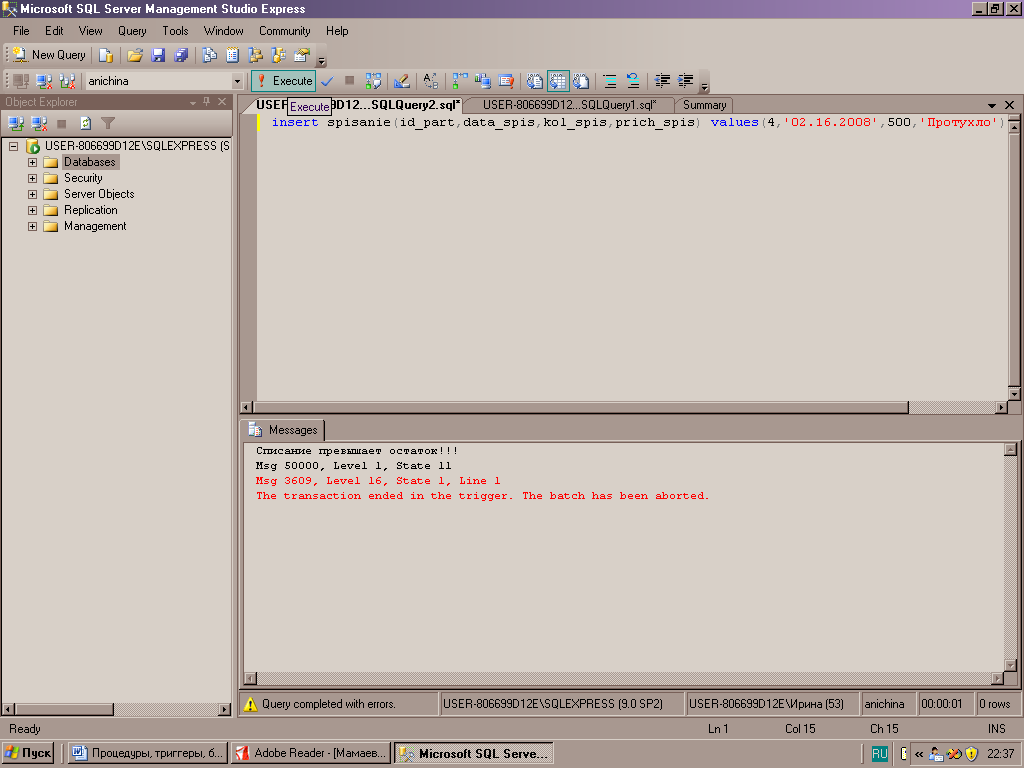The image size is (1024, 768).
Task: Open the Query menu
Action: (132, 31)
